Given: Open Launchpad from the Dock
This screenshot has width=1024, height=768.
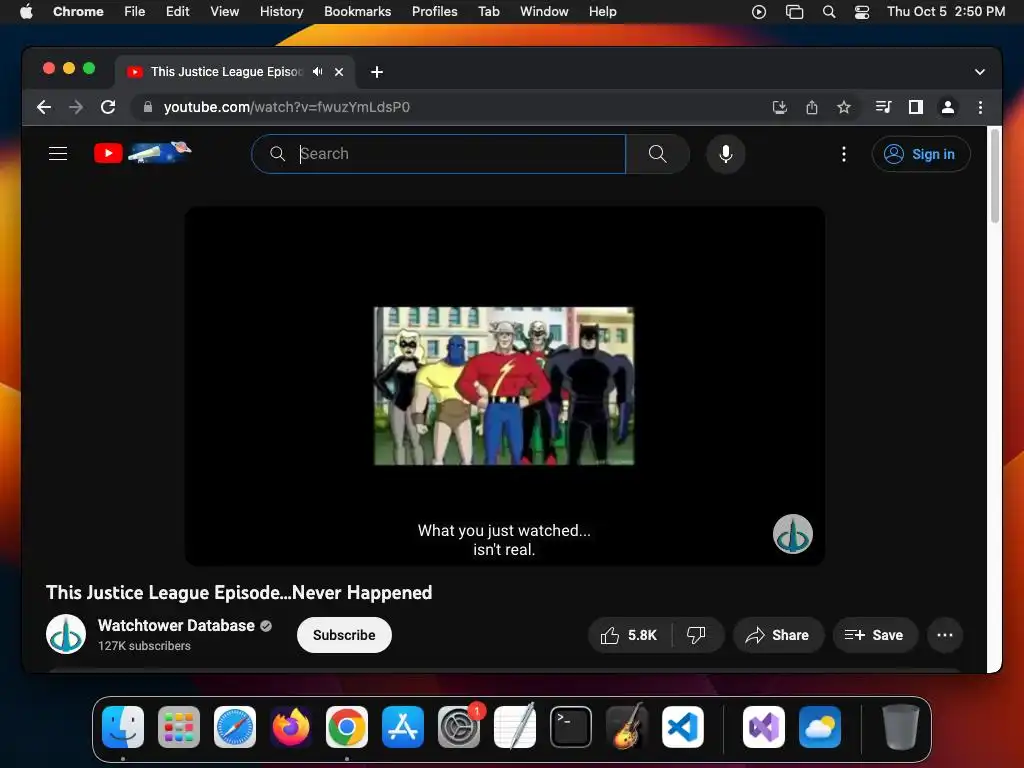Looking at the screenshot, I should point(179,726).
